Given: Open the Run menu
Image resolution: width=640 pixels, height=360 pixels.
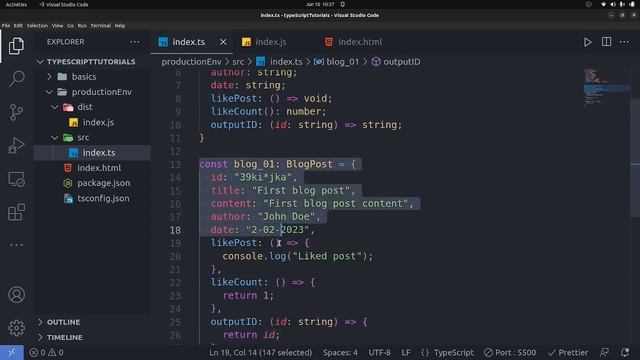Looking at the screenshot, I should click(x=82, y=25).
